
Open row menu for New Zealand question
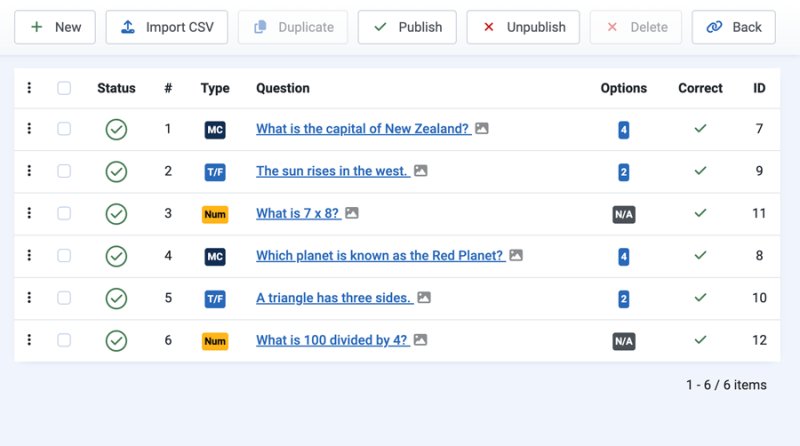click(29, 129)
